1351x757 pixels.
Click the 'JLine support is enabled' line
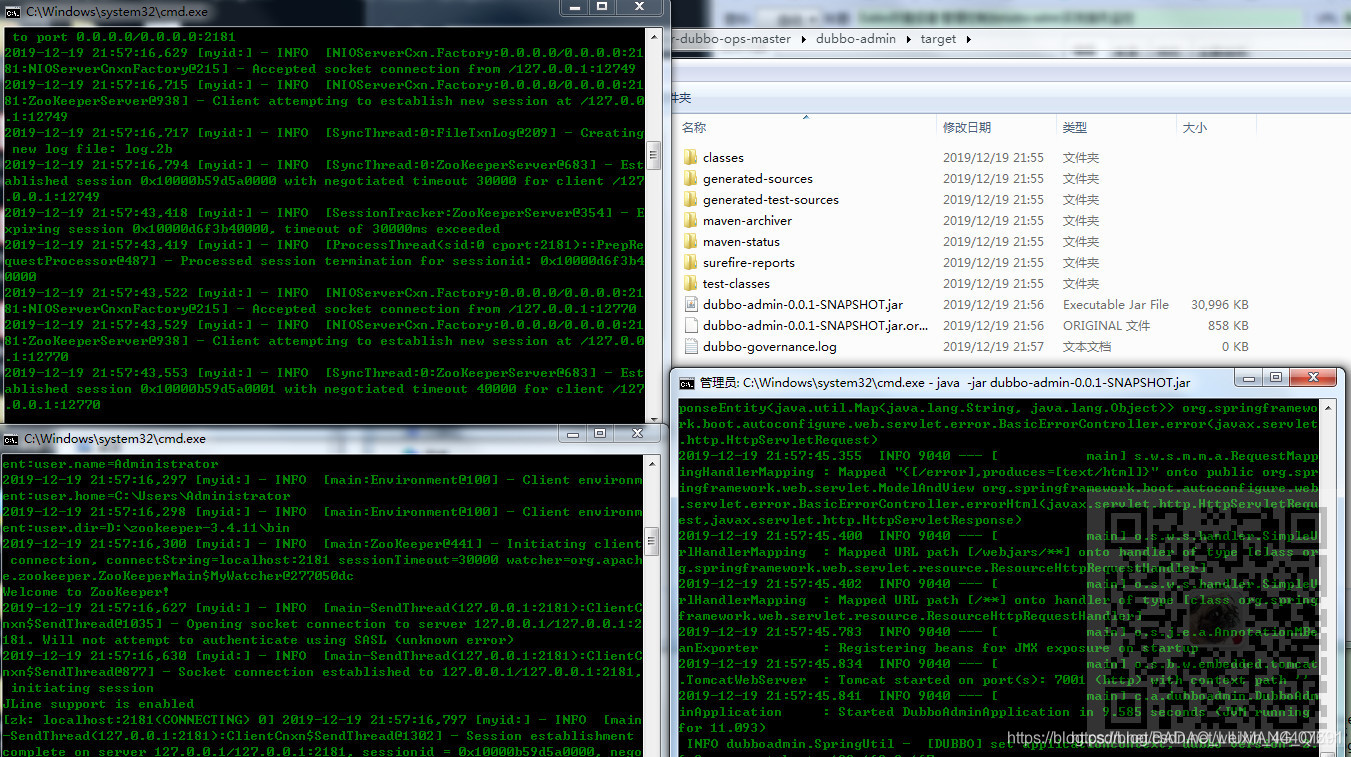click(99, 704)
